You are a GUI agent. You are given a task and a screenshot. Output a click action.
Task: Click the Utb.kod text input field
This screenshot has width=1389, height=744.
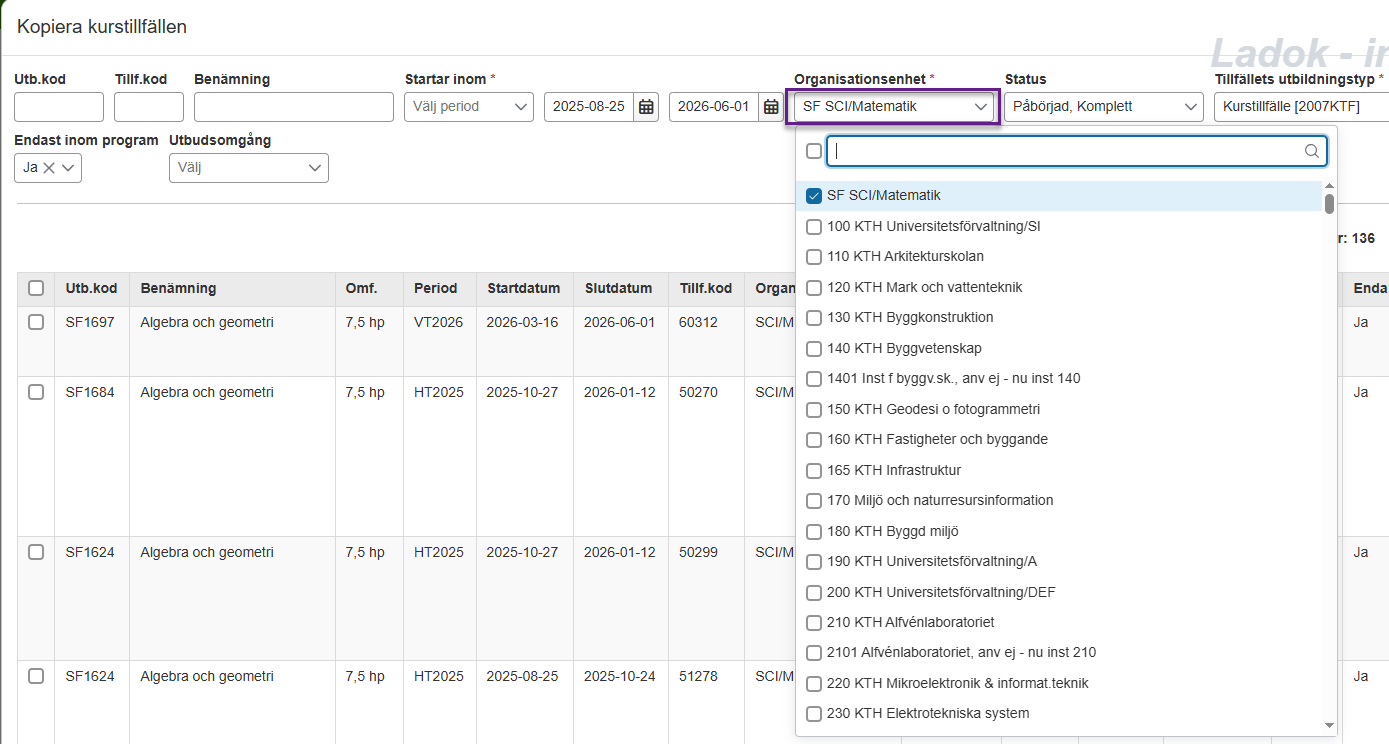59,107
